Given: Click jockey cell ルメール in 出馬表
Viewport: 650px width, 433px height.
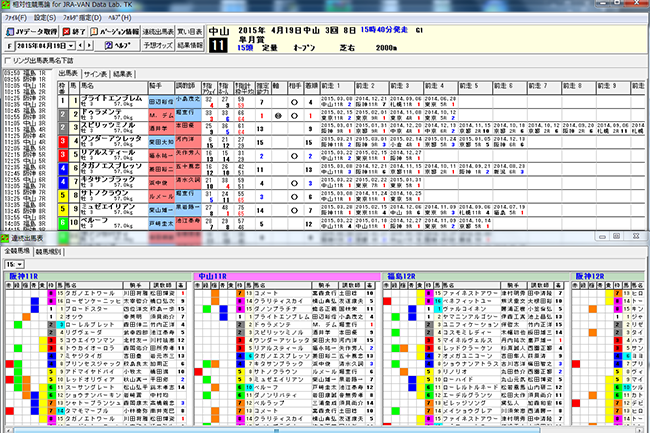Looking at the screenshot, I should point(161,197).
